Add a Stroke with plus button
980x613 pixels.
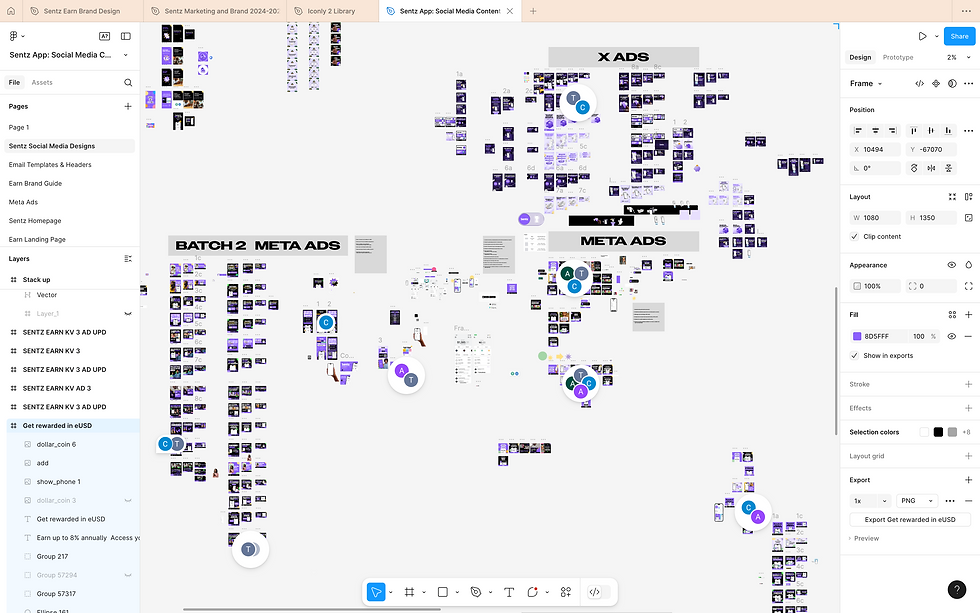coord(968,384)
